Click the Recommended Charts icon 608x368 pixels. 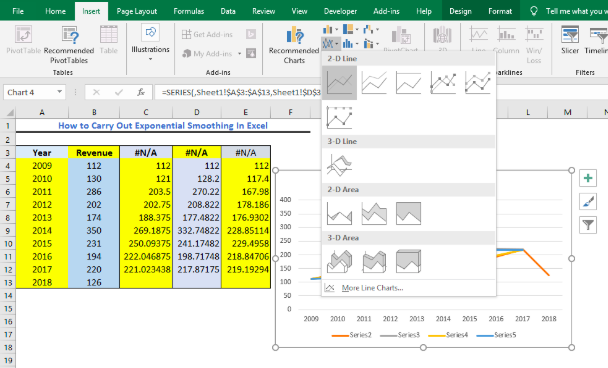[294, 45]
